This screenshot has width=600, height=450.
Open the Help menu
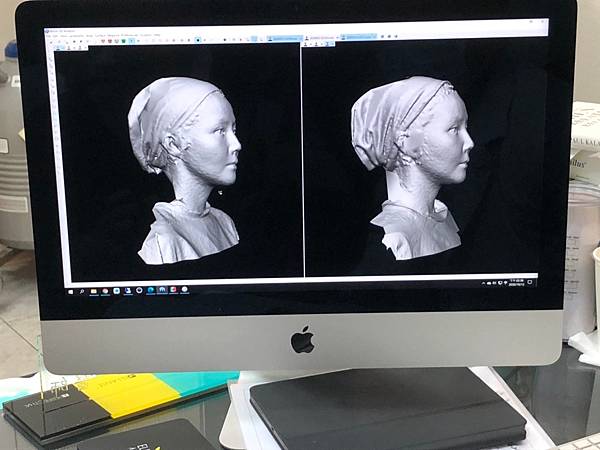pyautogui.click(x=157, y=35)
